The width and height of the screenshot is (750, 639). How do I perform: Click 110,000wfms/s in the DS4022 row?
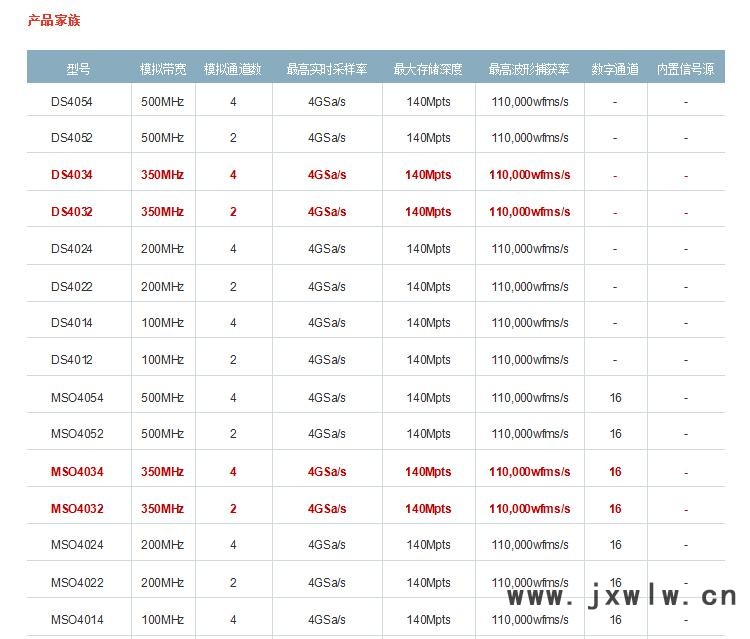529,286
